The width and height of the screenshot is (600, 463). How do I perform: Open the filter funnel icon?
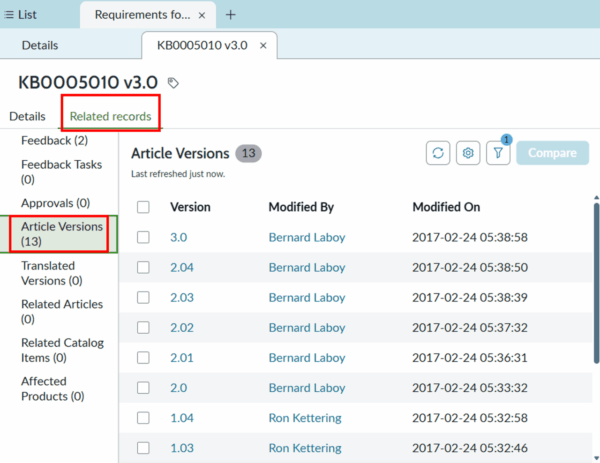tap(497, 153)
